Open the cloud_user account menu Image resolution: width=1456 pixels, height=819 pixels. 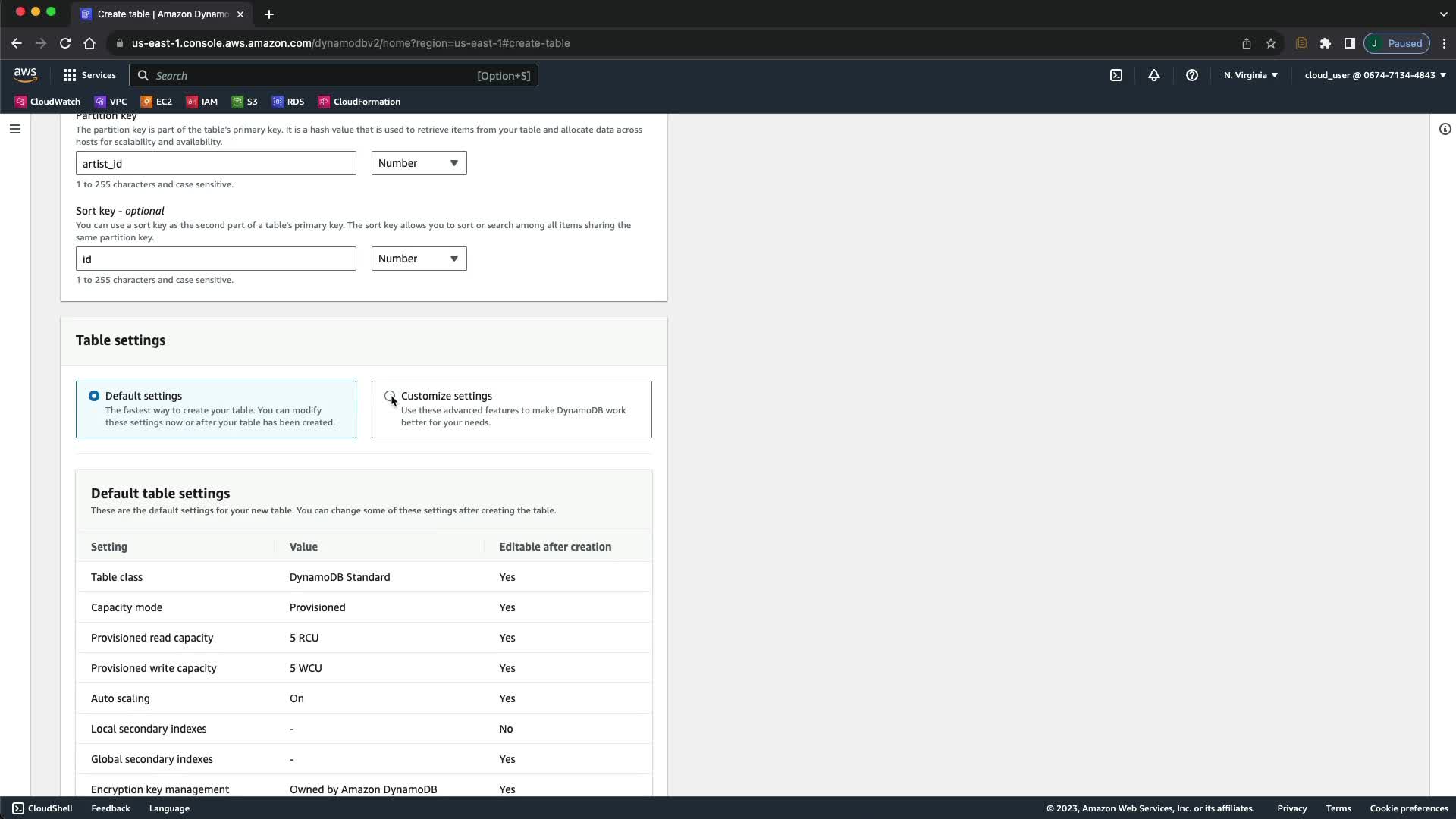coord(1375,75)
